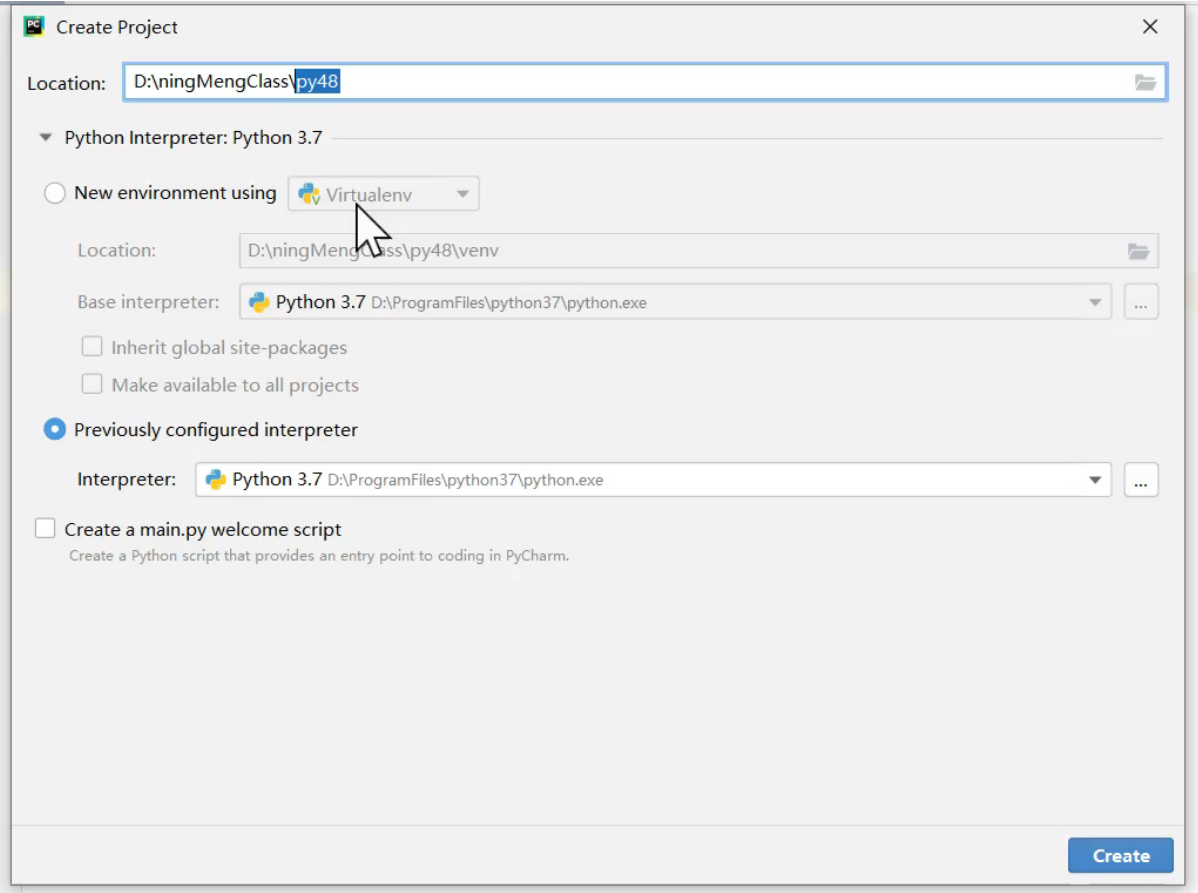Select the New environment using radio button
Image resolution: width=1198 pixels, height=893 pixels.
pyautogui.click(x=55, y=194)
